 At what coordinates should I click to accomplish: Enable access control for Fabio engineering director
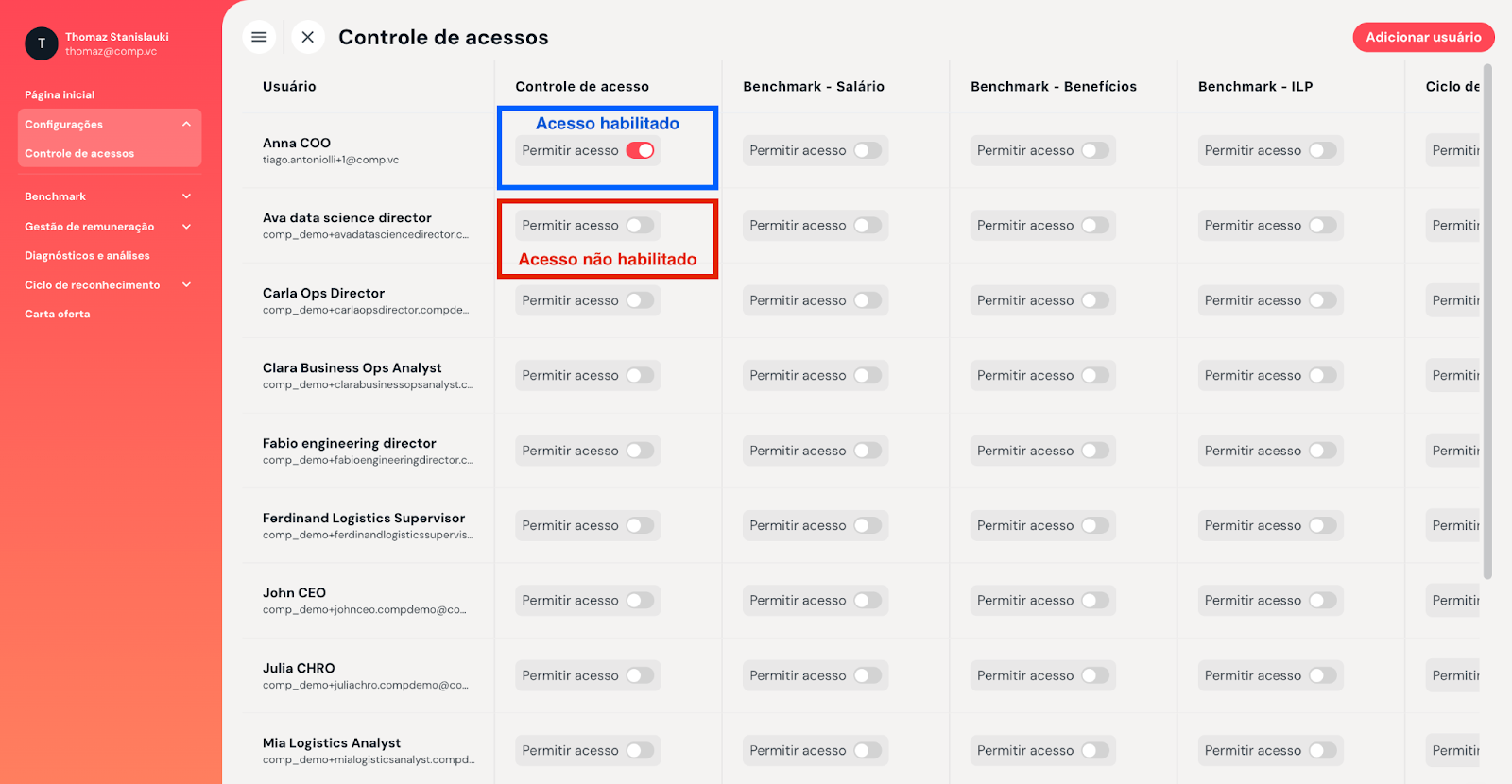point(640,451)
